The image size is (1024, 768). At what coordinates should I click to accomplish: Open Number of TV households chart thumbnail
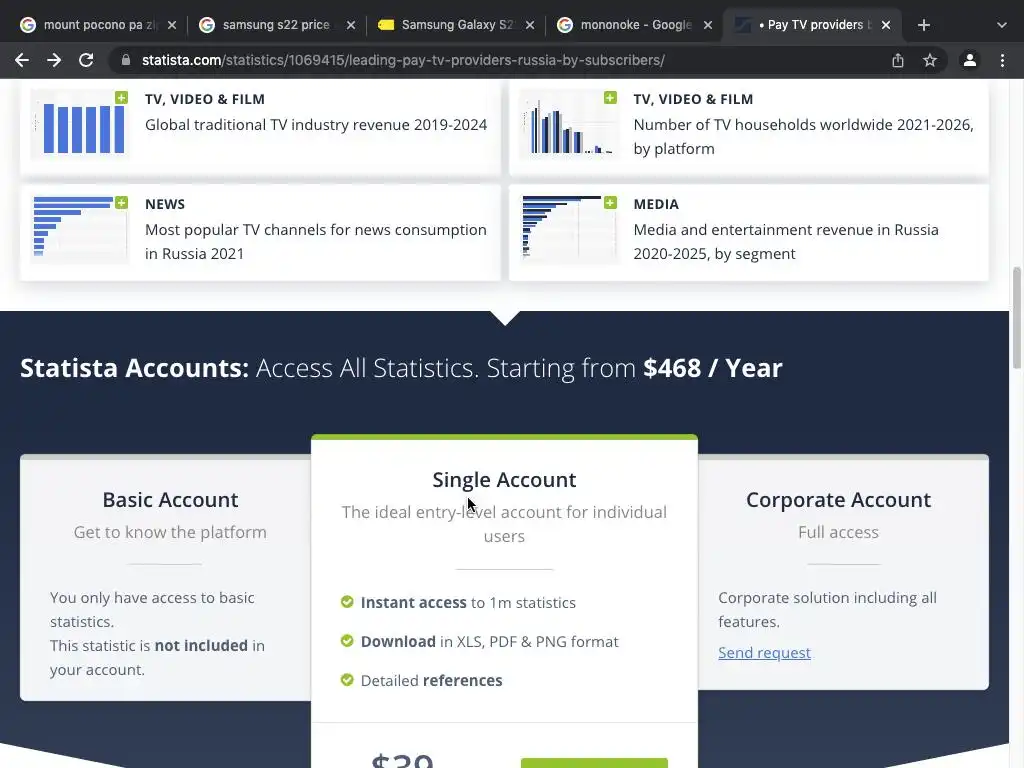(x=568, y=124)
